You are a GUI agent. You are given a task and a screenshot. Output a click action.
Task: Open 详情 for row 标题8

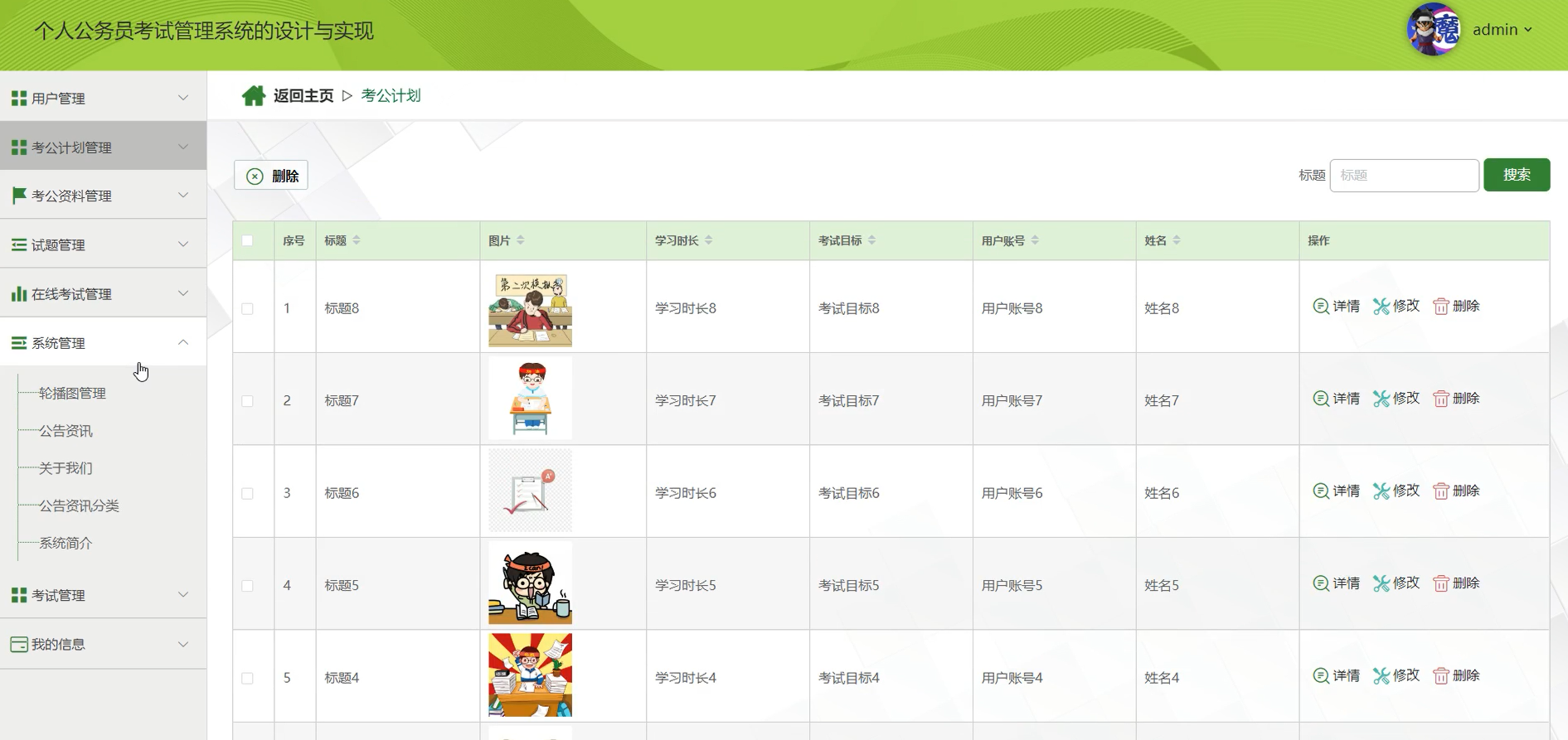[x=1337, y=307]
